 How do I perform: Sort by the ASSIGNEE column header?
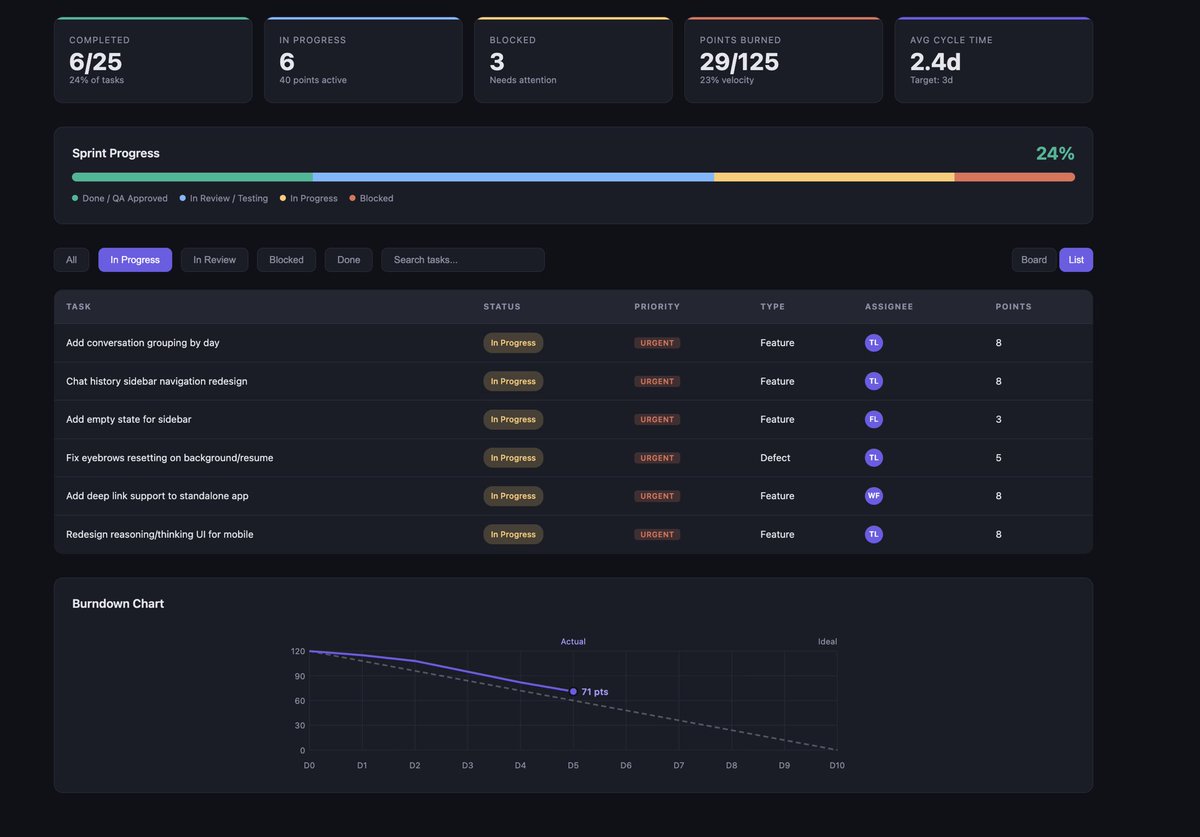(x=889, y=307)
